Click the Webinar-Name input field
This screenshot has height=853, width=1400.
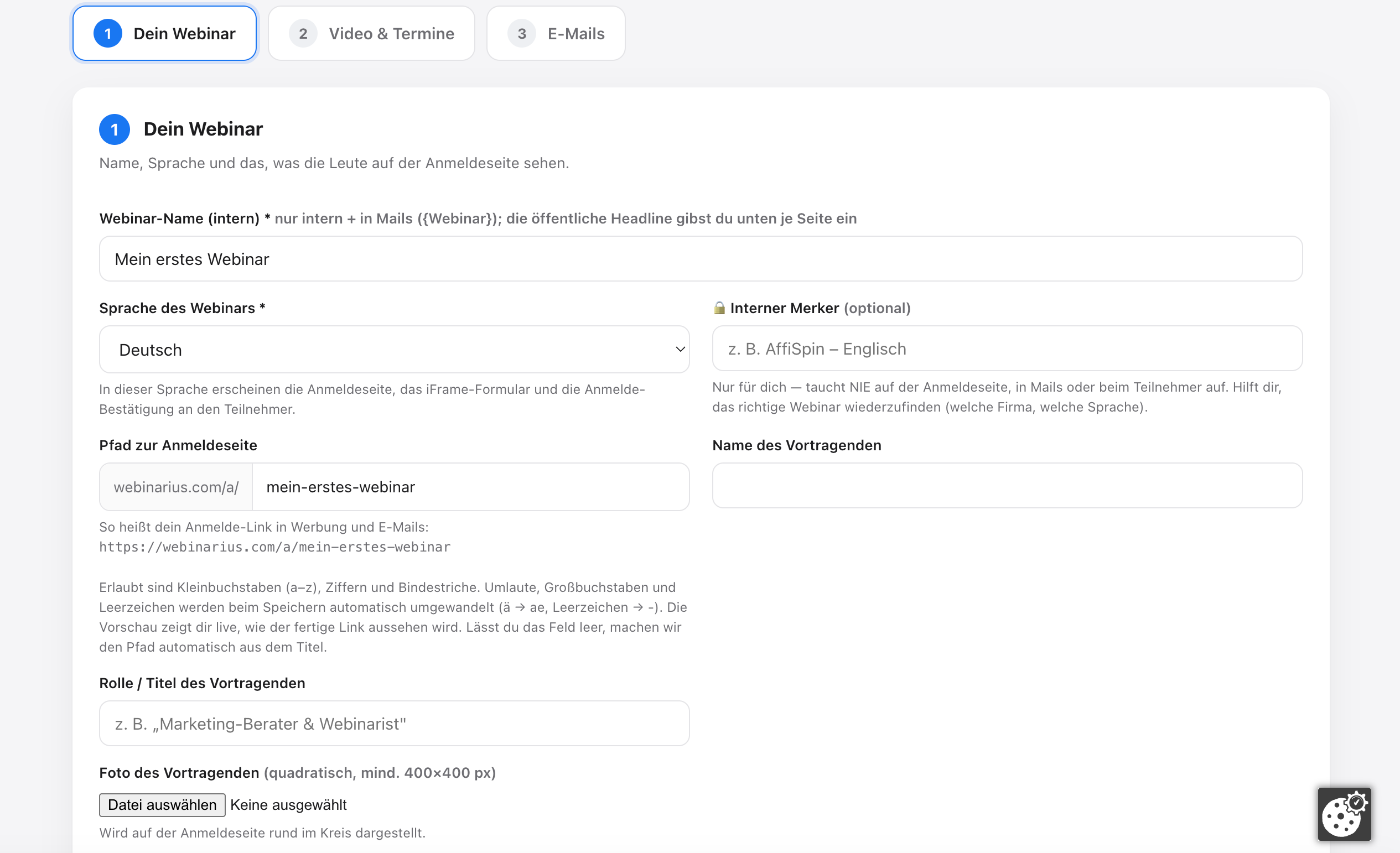tap(701, 259)
